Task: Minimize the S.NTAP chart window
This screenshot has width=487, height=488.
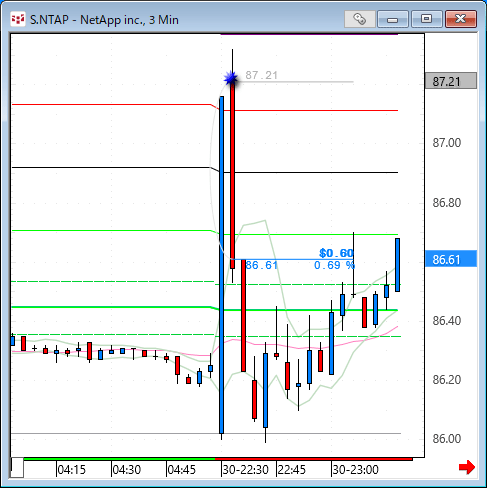Action: 393,19
